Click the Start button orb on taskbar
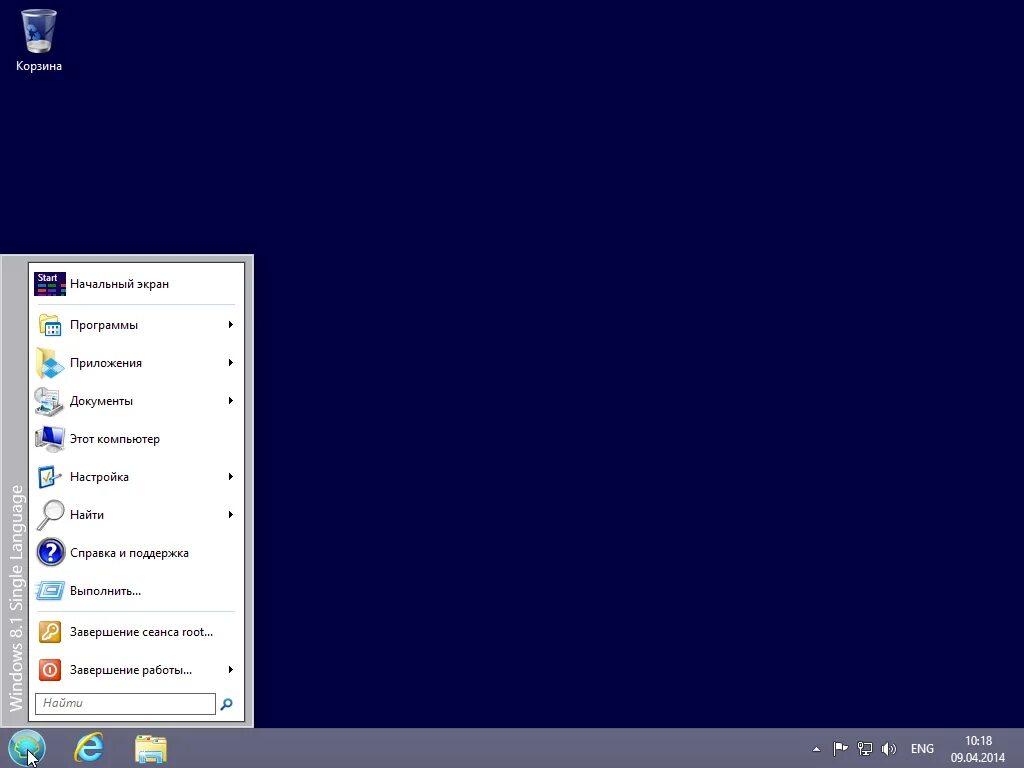Image resolution: width=1024 pixels, height=768 pixels. tap(27, 748)
